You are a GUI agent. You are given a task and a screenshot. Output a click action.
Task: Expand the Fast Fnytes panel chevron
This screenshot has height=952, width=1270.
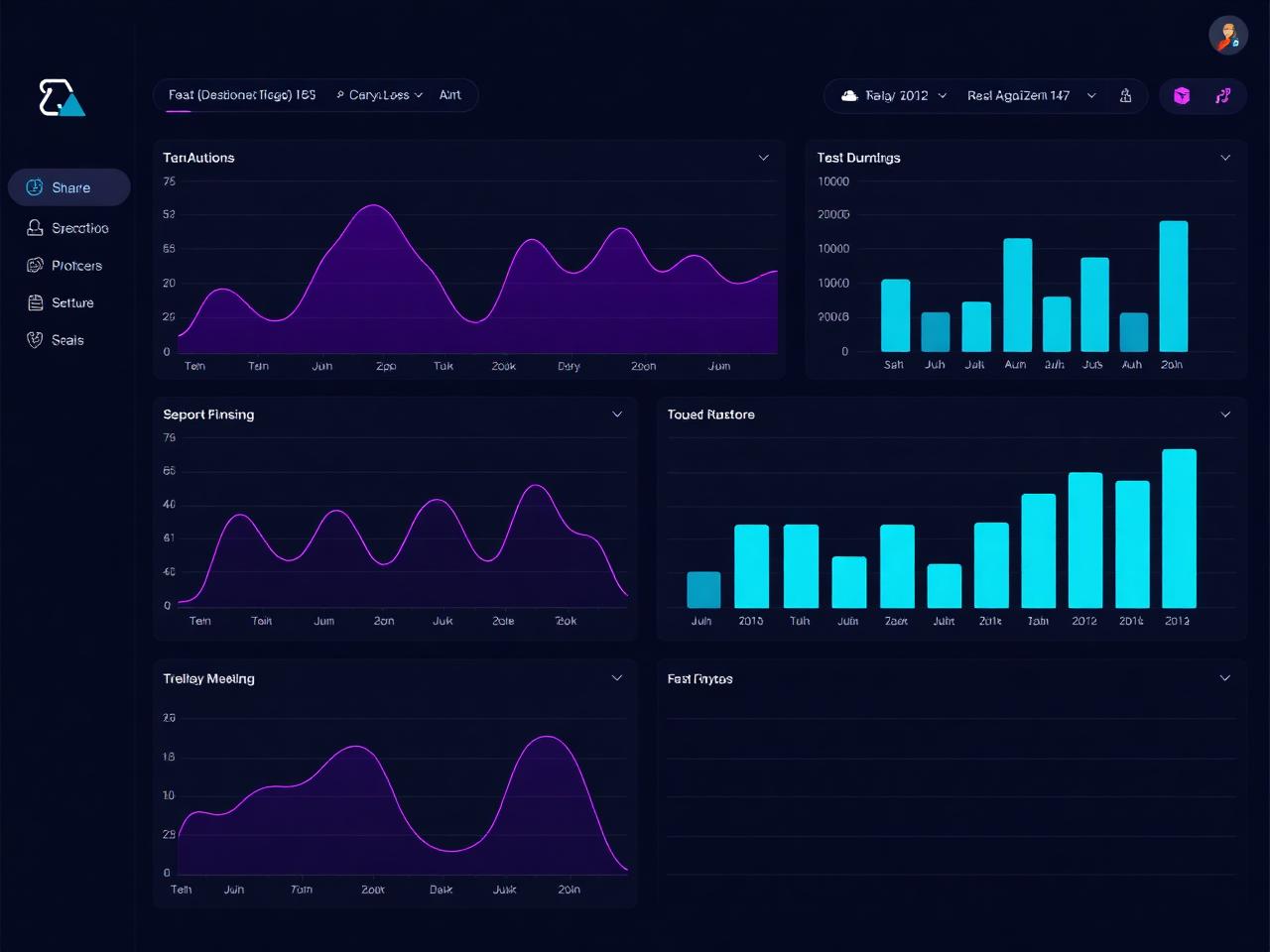(x=1225, y=678)
